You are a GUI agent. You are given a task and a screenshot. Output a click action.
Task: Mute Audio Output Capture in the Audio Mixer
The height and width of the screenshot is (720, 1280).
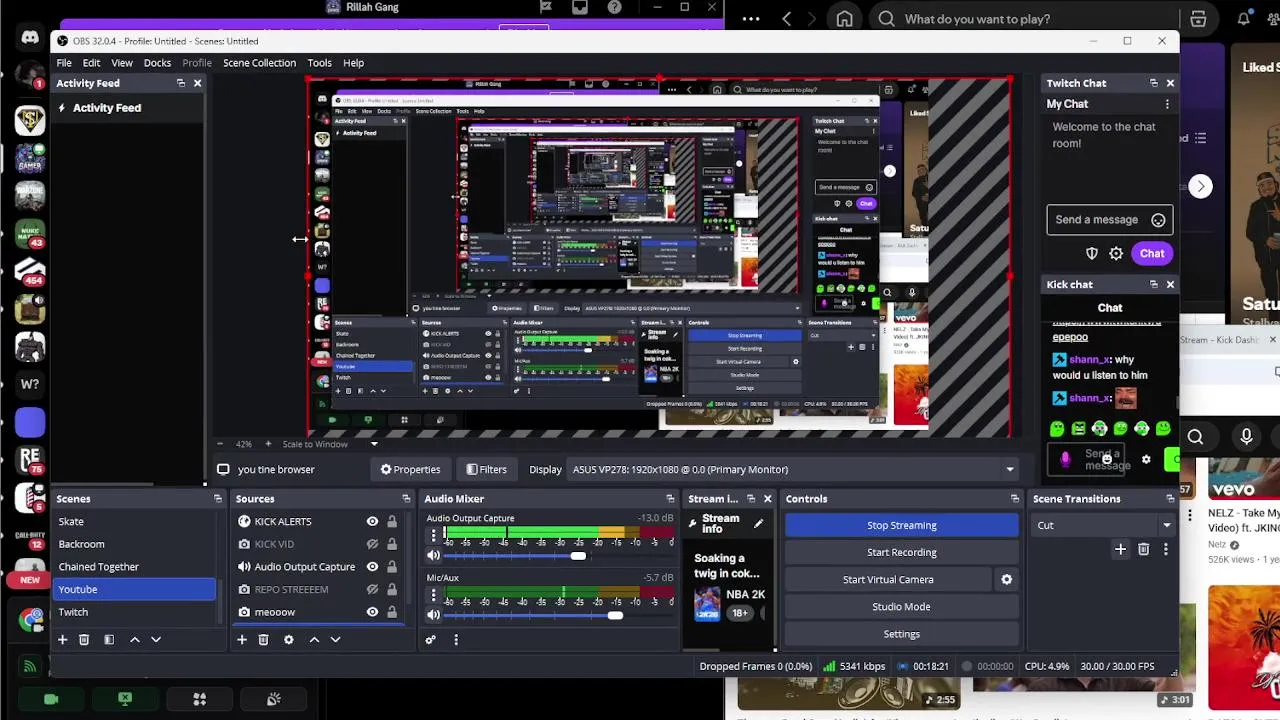pyautogui.click(x=434, y=556)
